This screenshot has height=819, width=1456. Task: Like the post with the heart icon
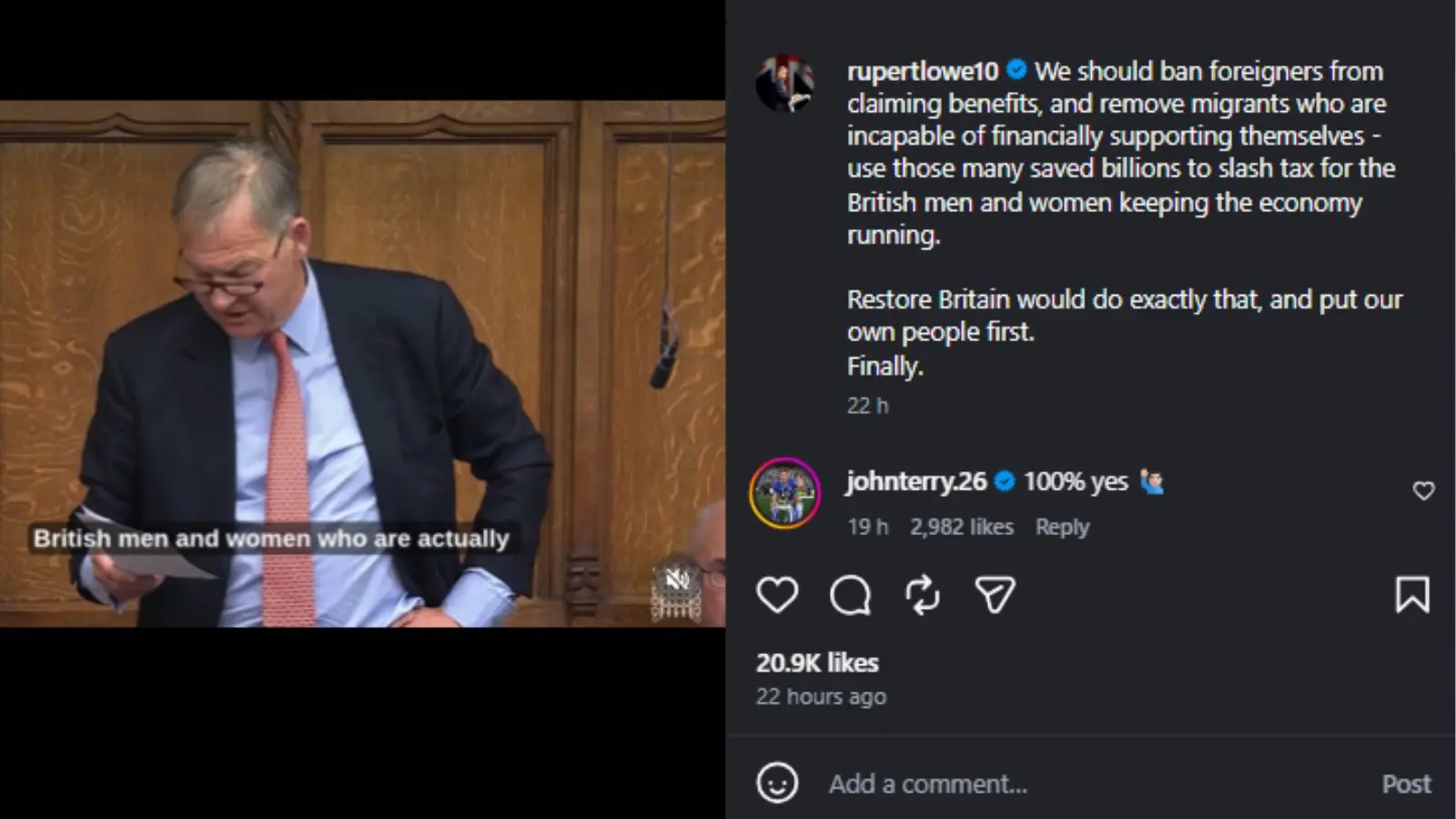pos(777,595)
